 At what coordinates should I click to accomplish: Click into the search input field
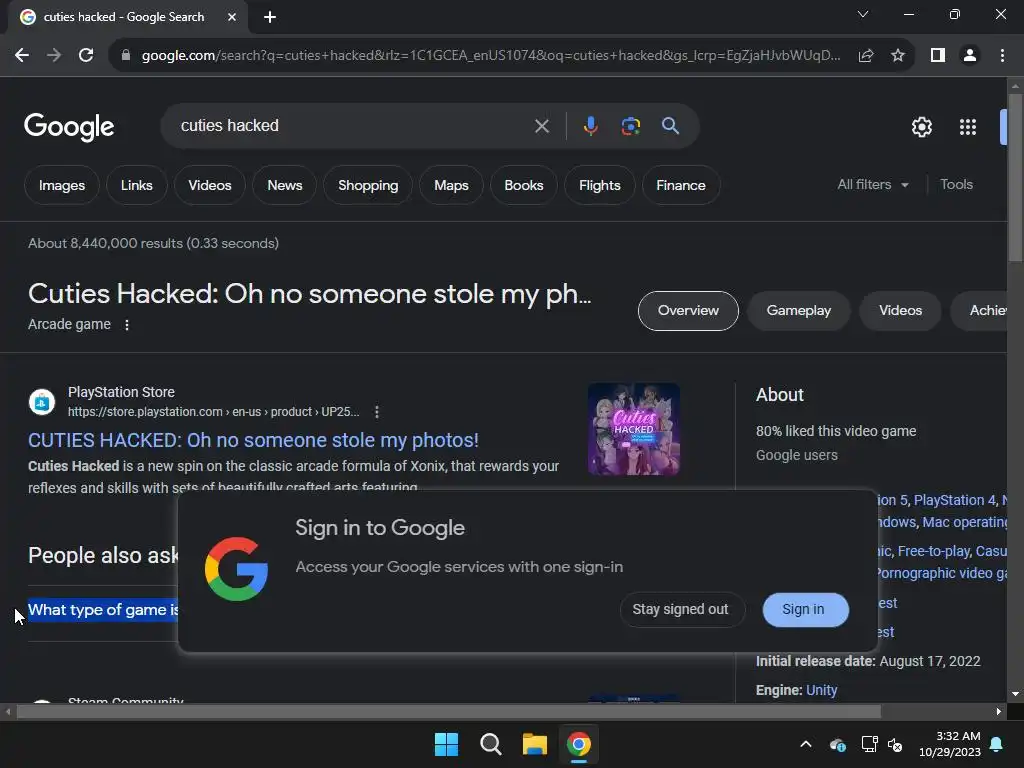click(x=353, y=125)
